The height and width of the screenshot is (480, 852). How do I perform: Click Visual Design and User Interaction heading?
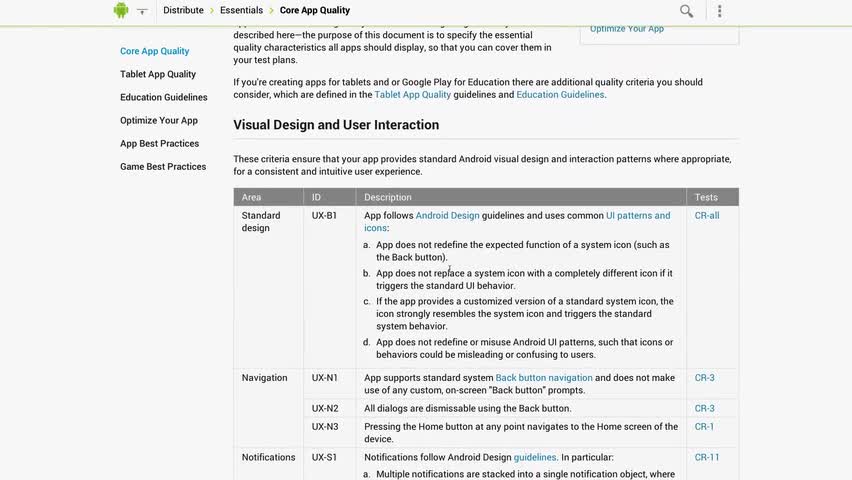pyautogui.click(x=336, y=125)
